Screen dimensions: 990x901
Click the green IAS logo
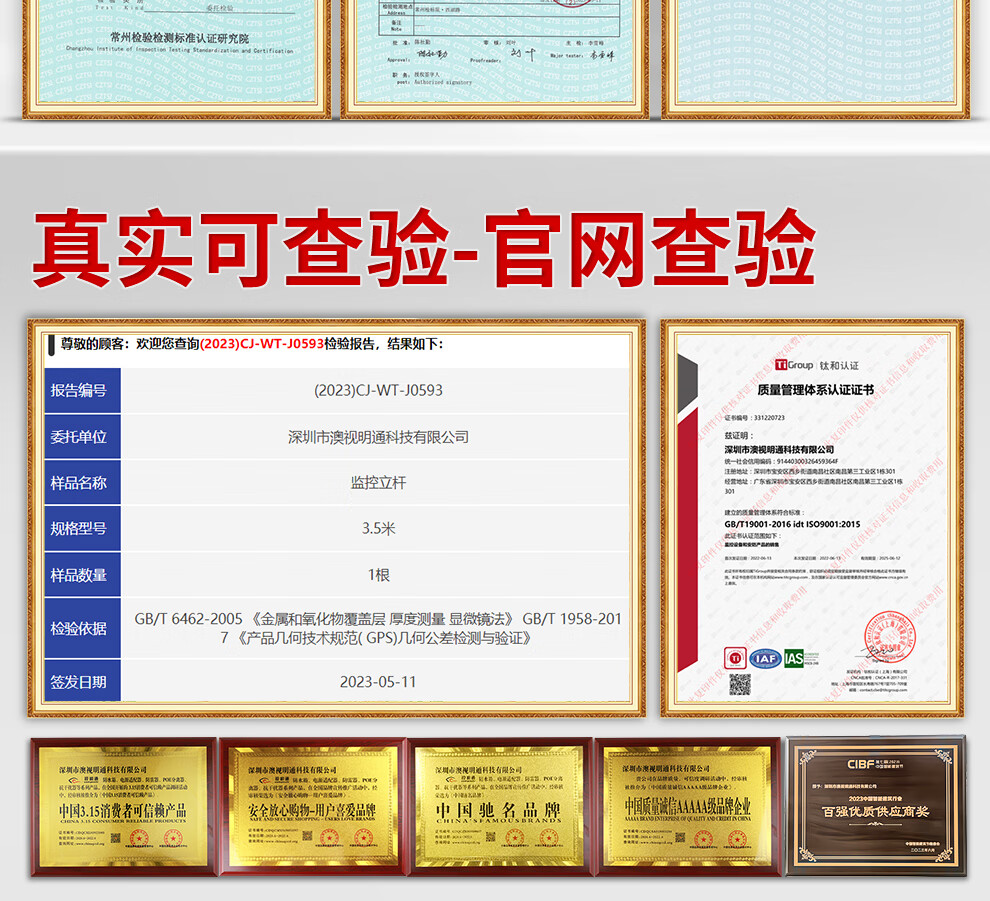(x=793, y=657)
